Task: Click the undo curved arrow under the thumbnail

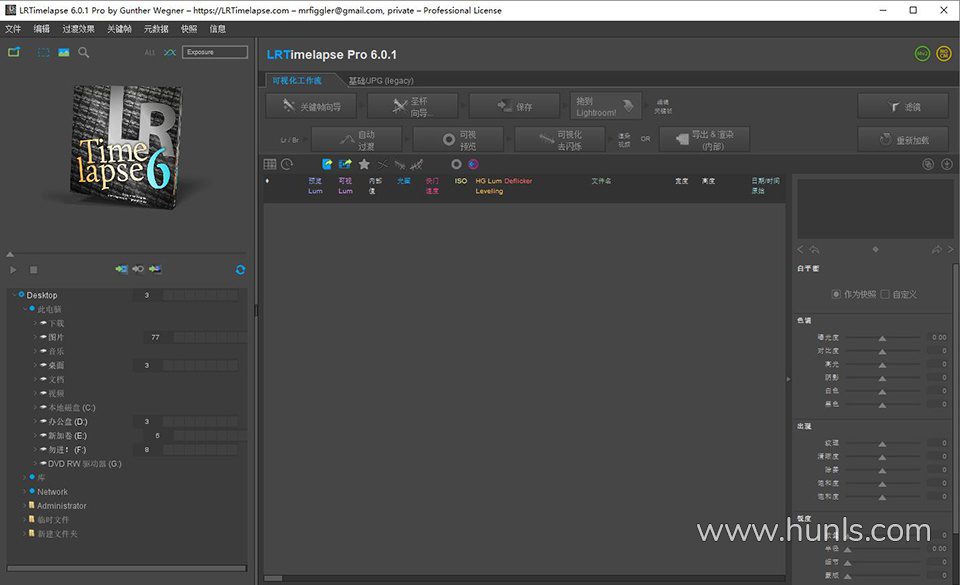Action: pos(814,250)
